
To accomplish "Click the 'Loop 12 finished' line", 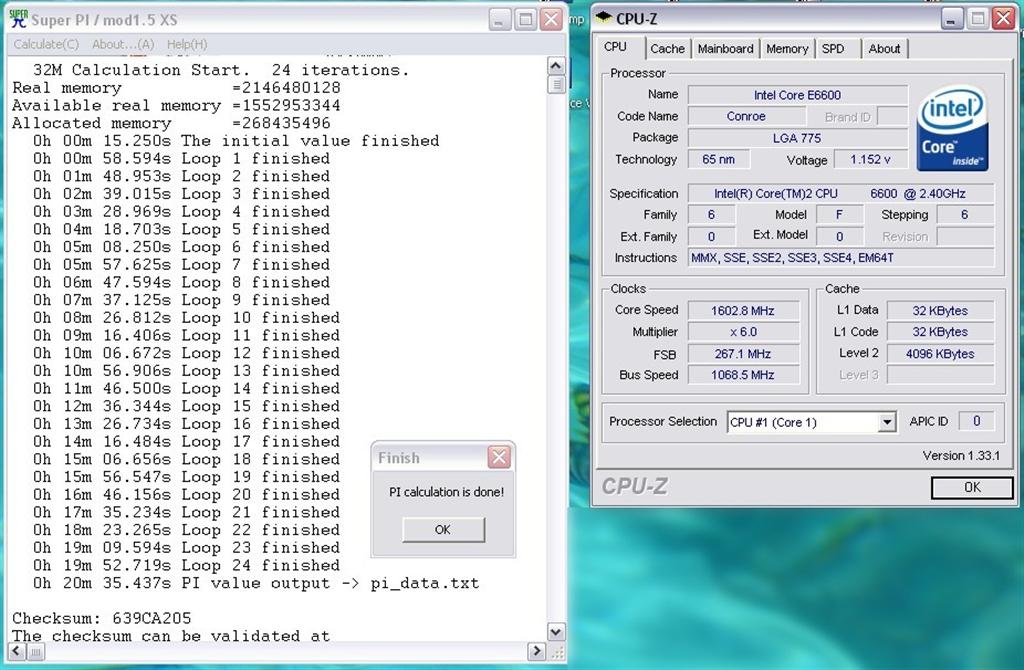I will click(x=186, y=353).
